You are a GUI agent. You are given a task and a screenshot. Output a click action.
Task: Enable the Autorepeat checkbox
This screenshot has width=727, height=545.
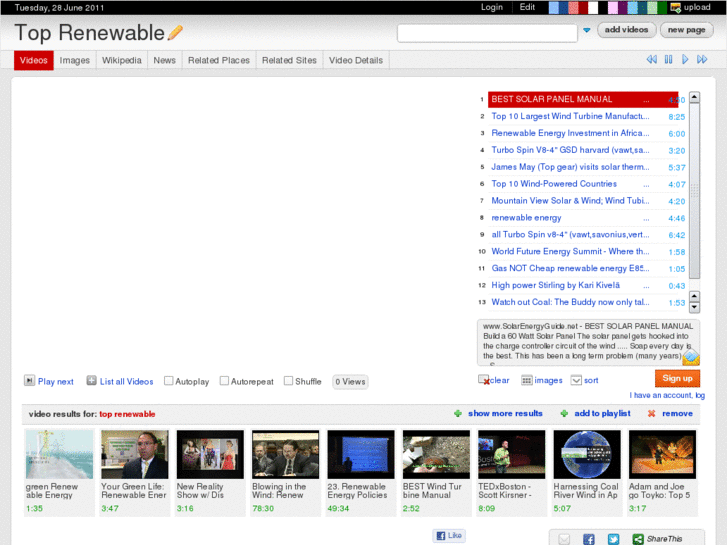pyautogui.click(x=224, y=381)
